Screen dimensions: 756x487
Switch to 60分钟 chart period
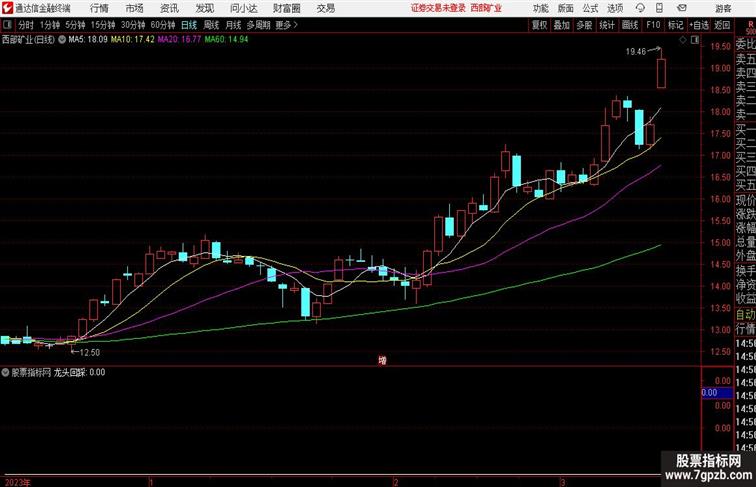coord(163,25)
